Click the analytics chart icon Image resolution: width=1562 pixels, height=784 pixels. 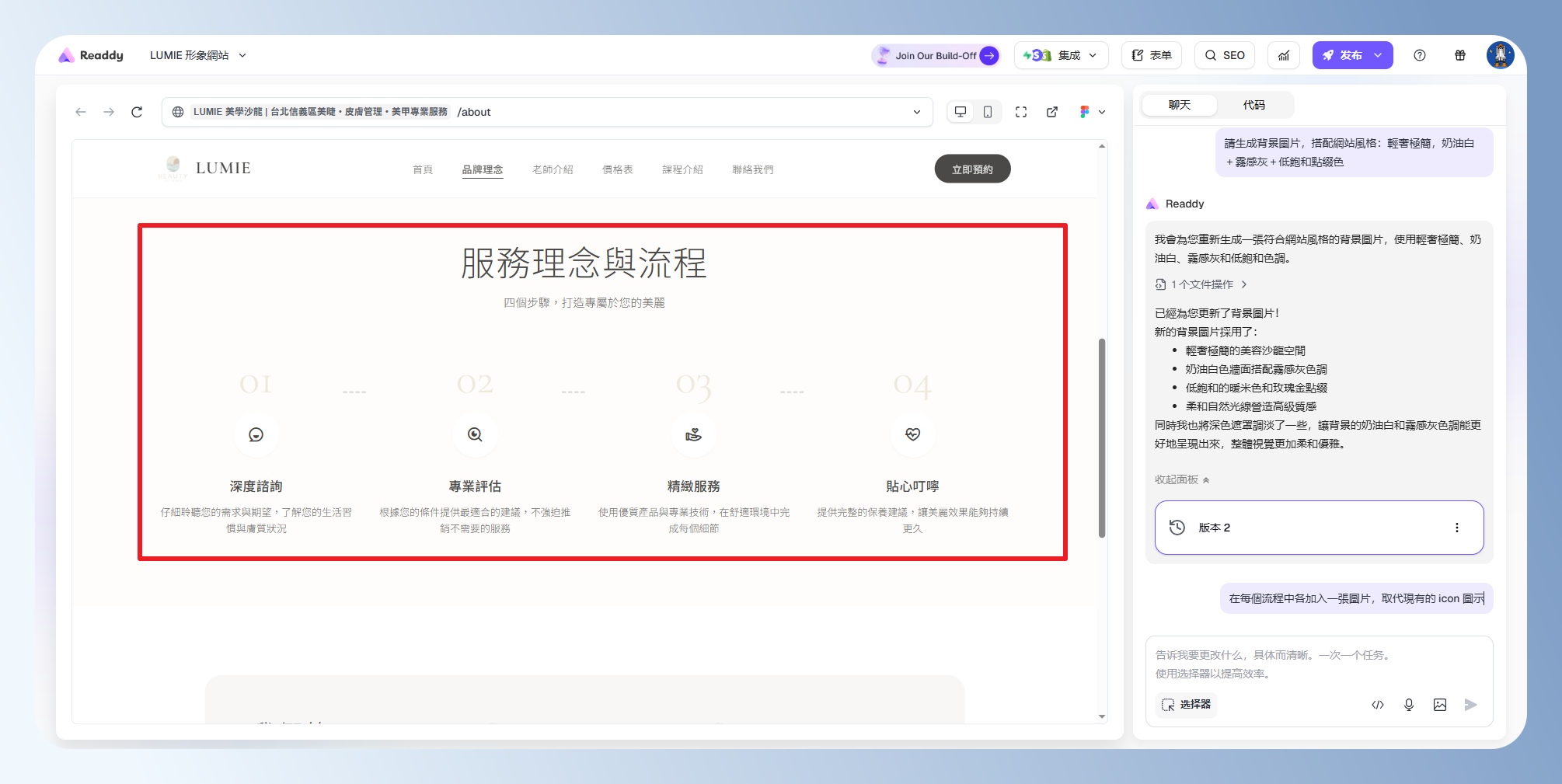1284,55
